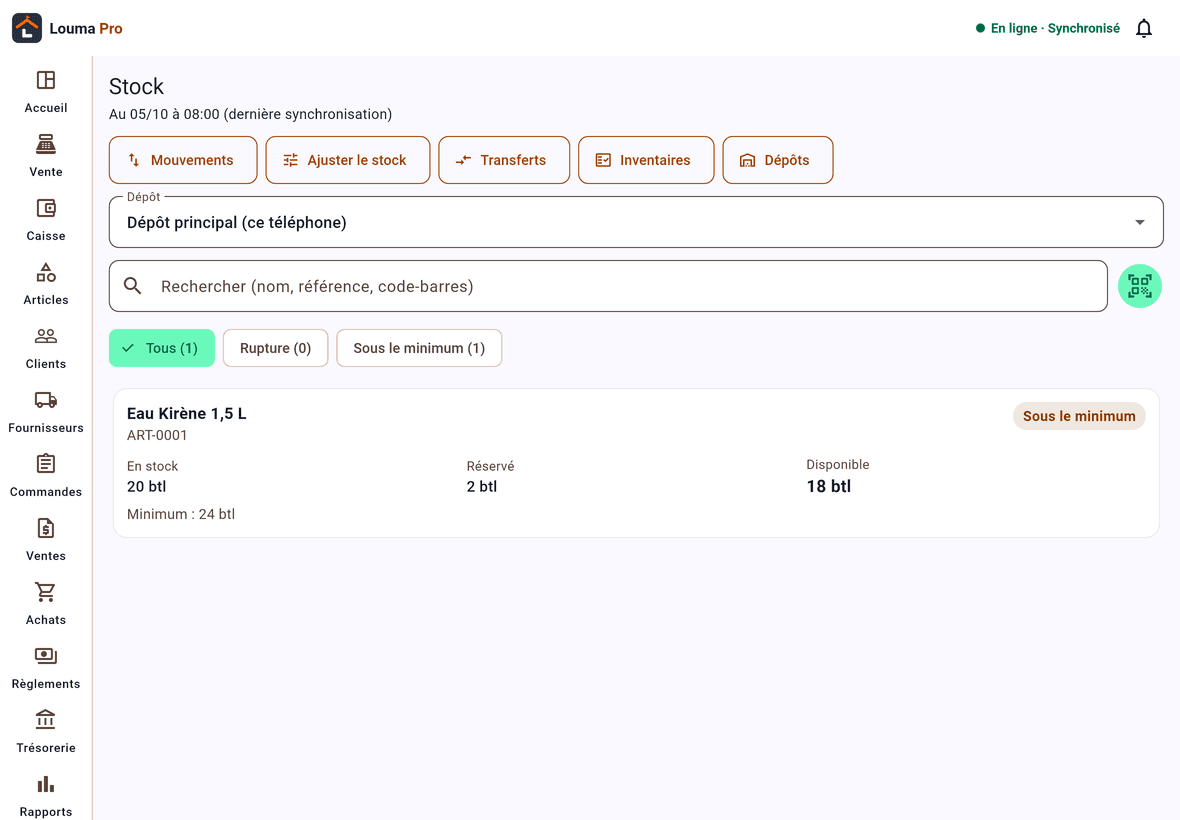Open the Commandes clipboard icon
Viewport: 1180px width, 820px height.
[46, 463]
